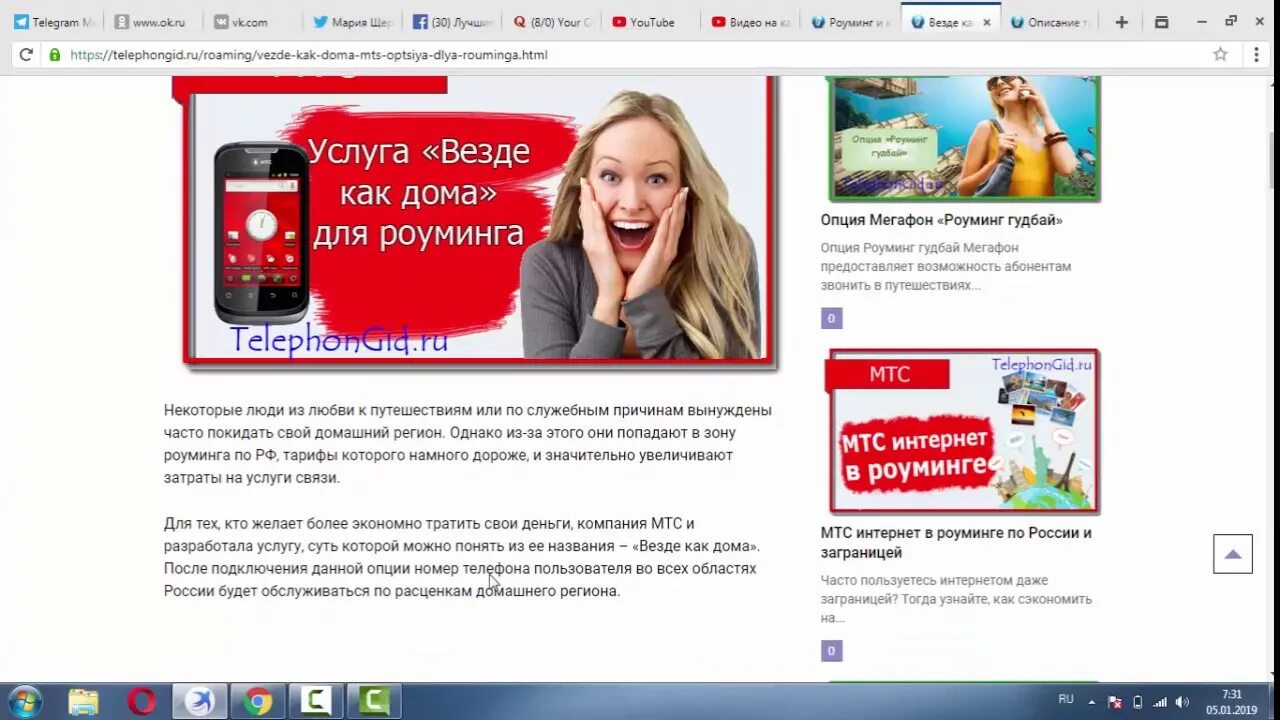Click the volume speaker tray icon

[x=1182, y=702]
